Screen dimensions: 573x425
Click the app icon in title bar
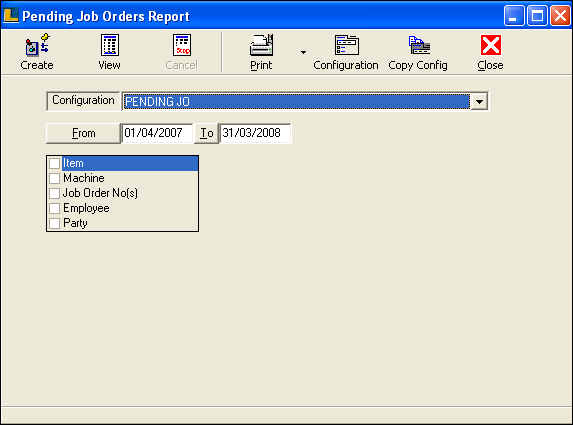(11, 16)
